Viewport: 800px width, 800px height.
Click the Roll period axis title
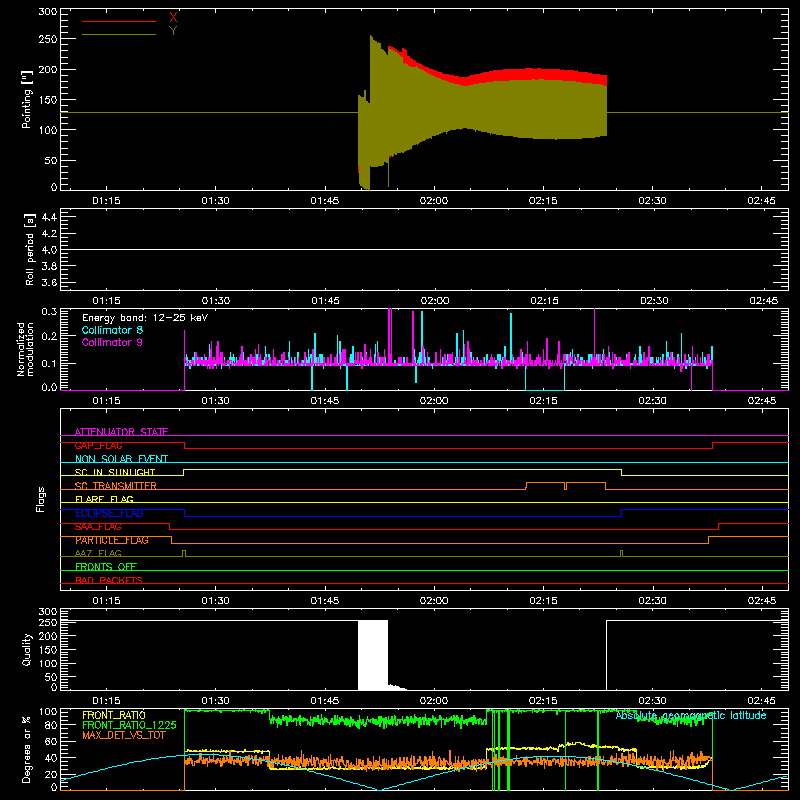(x=30, y=249)
